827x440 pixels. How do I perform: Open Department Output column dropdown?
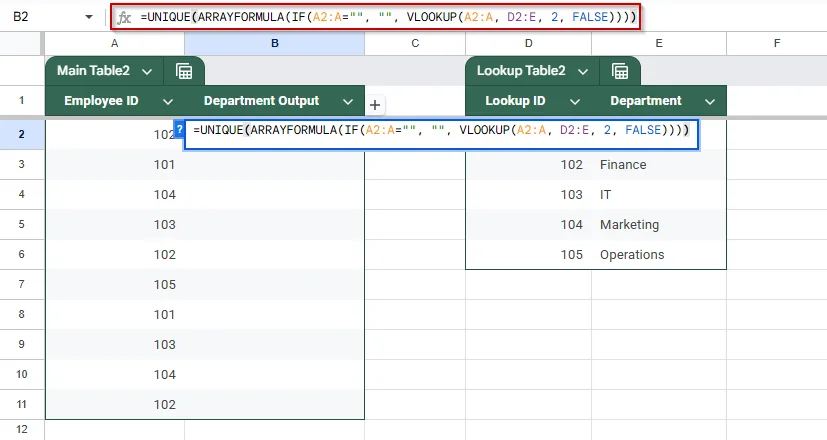pyautogui.click(x=348, y=101)
